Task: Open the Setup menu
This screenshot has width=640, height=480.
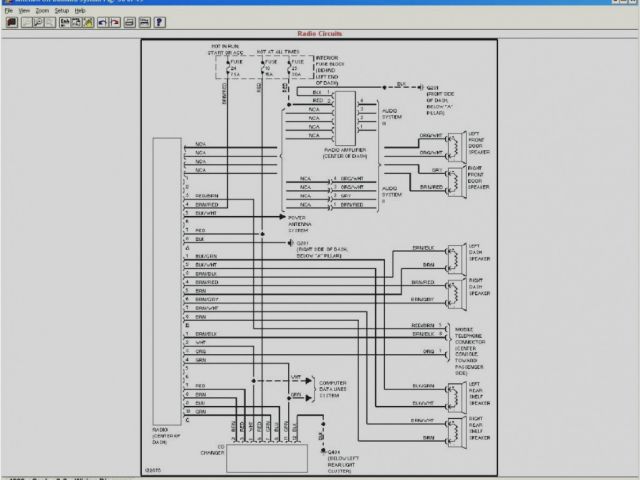Action: click(x=62, y=11)
